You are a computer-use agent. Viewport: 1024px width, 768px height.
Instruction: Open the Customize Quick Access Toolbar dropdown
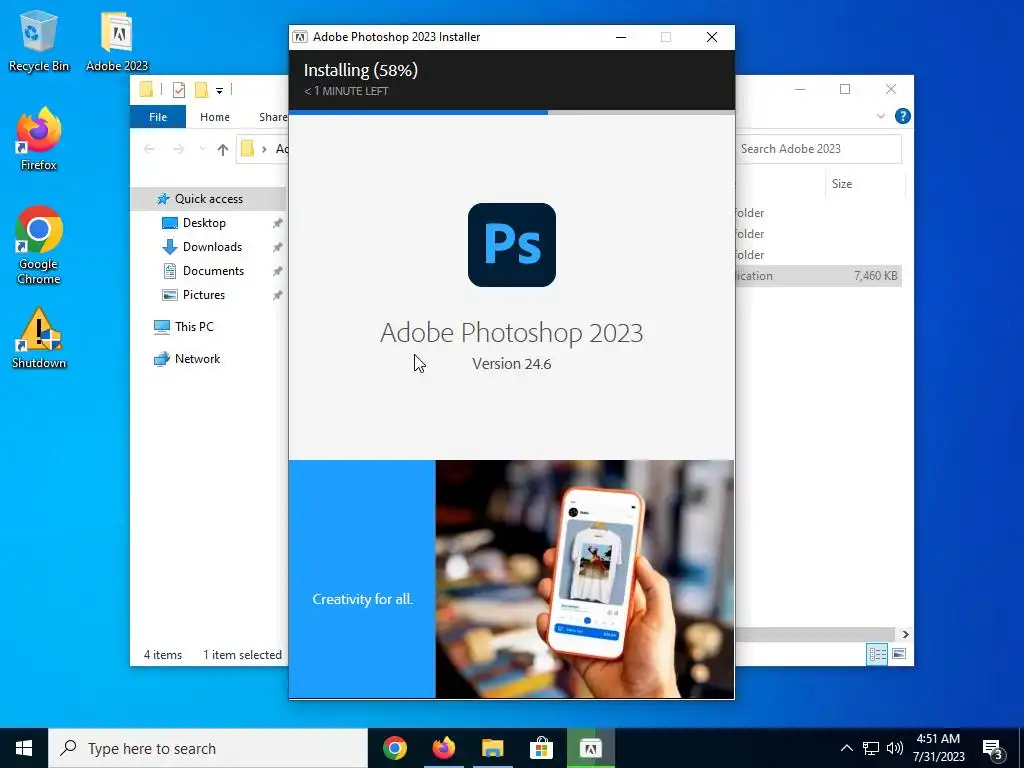click(x=219, y=90)
